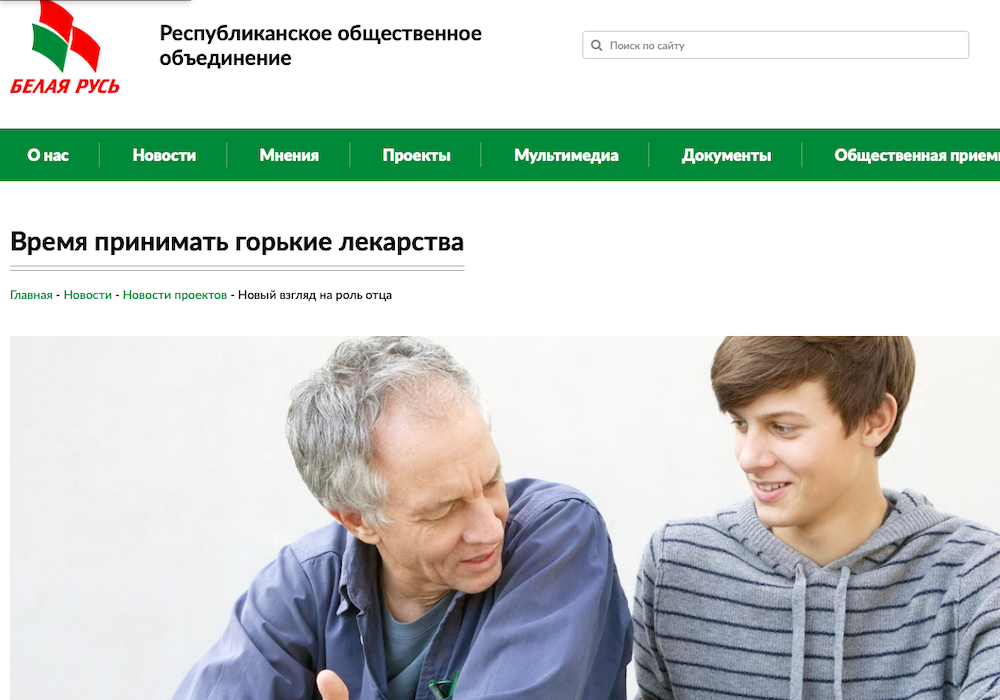Focus the Поиск по сайту field

point(776,45)
